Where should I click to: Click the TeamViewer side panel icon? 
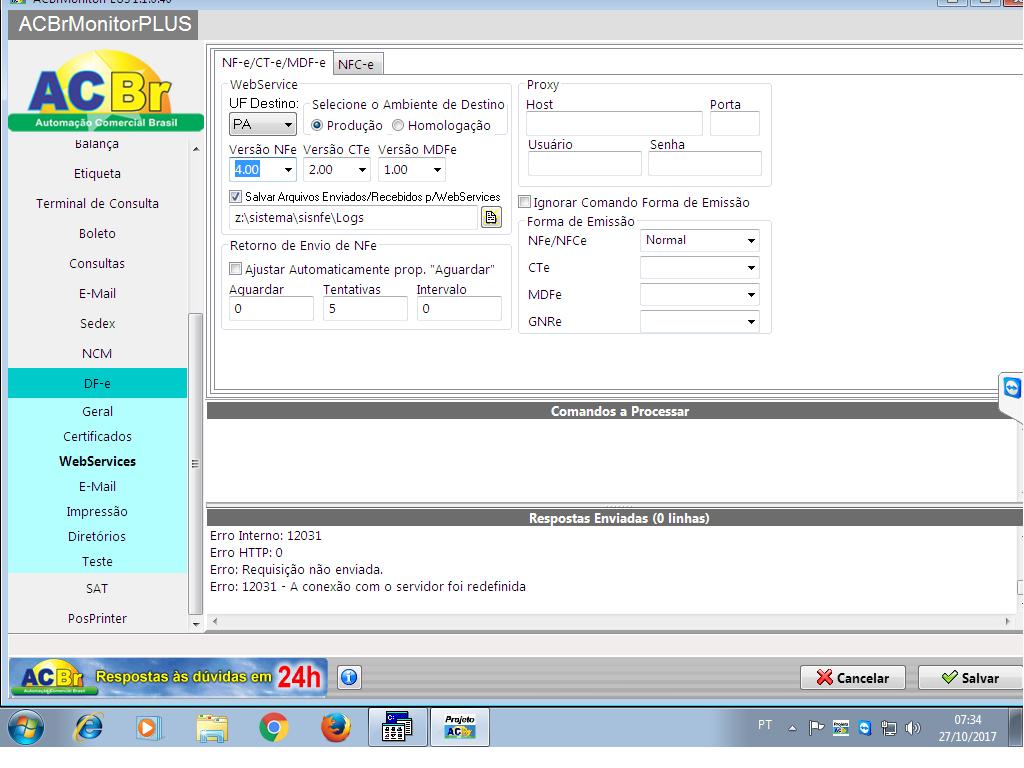[1012, 388]
